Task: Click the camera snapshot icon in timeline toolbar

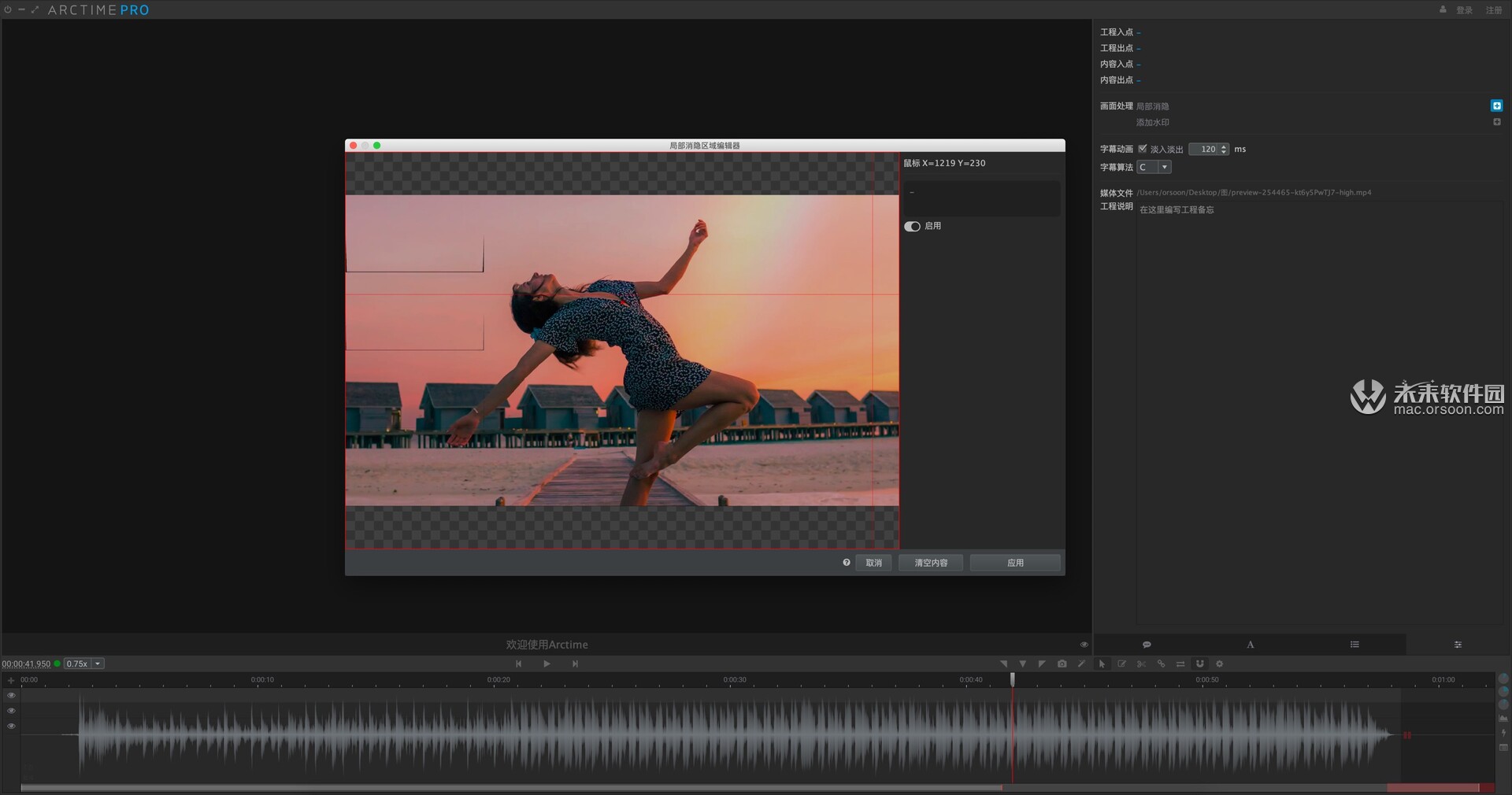Action: [1062, 664]
